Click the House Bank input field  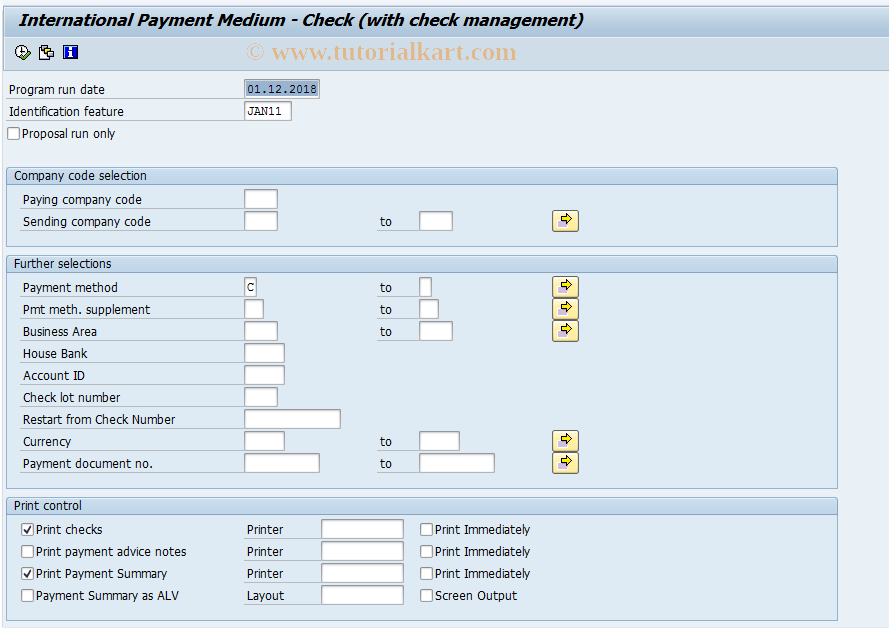coord(264,353)
